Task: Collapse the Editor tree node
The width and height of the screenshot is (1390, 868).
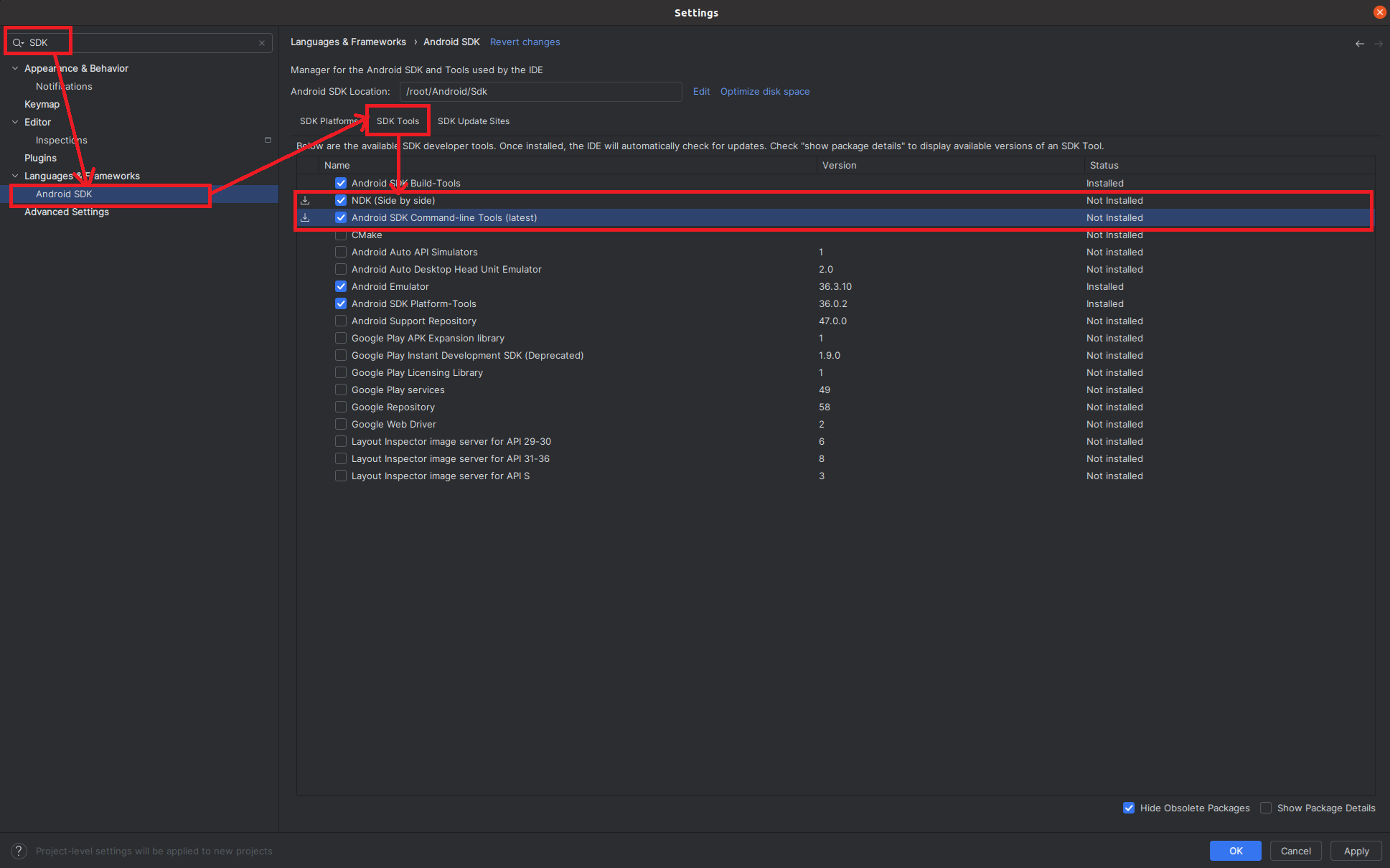Action: coord(15,122)
